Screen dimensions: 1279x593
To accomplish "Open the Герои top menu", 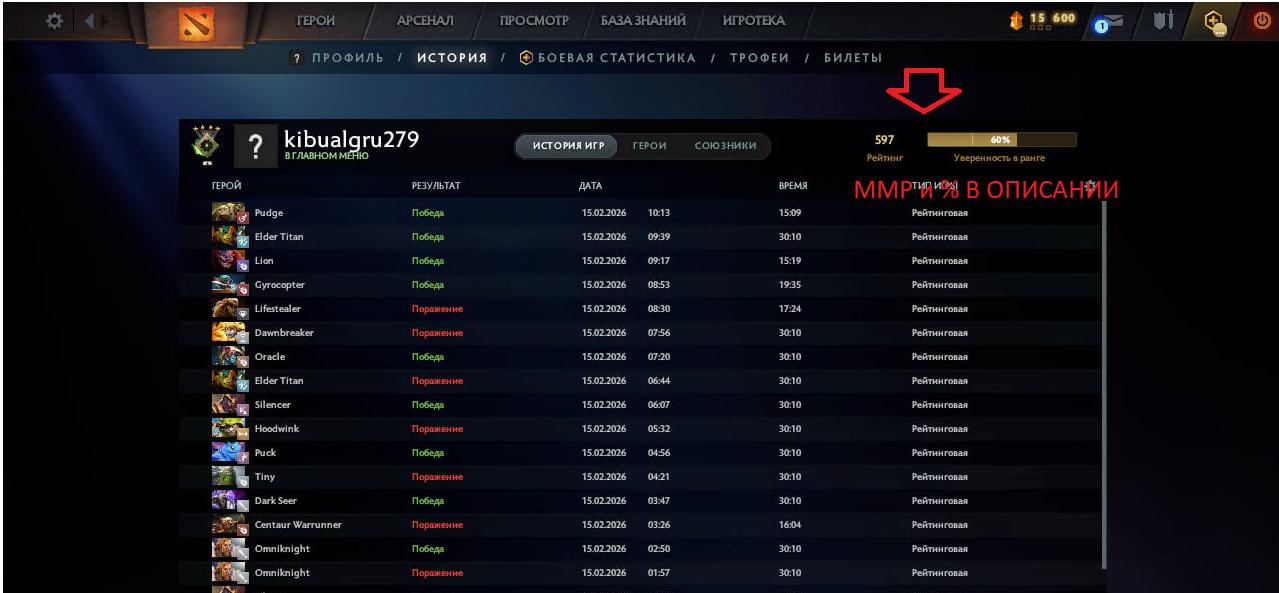I will tap(315, 21).
